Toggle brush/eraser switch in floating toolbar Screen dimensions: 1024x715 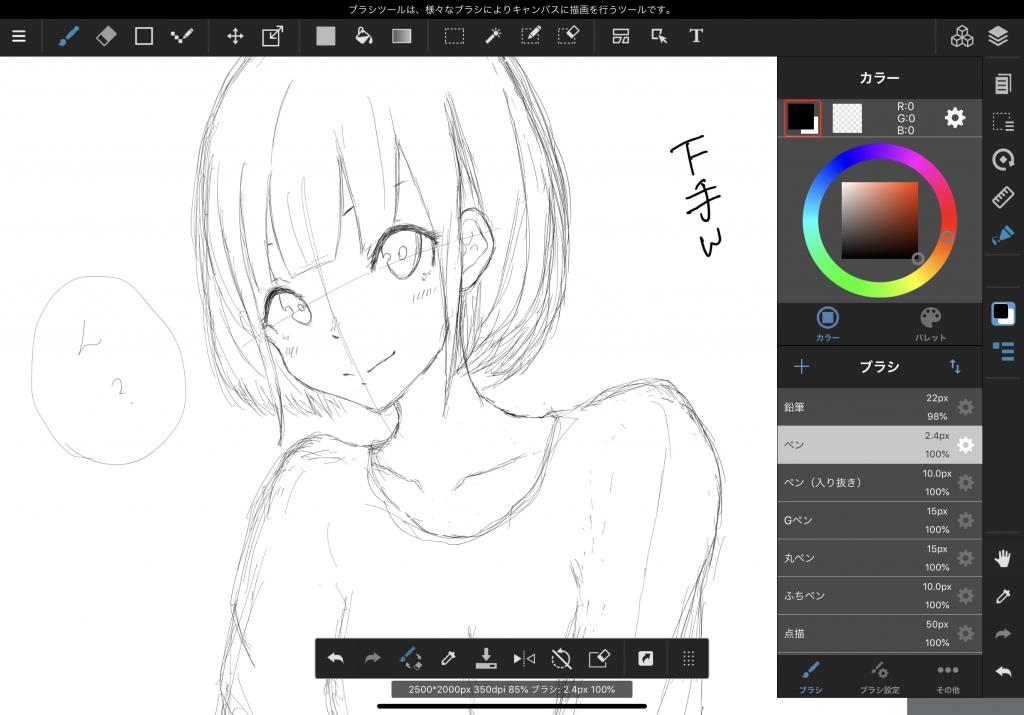[410, 658]
